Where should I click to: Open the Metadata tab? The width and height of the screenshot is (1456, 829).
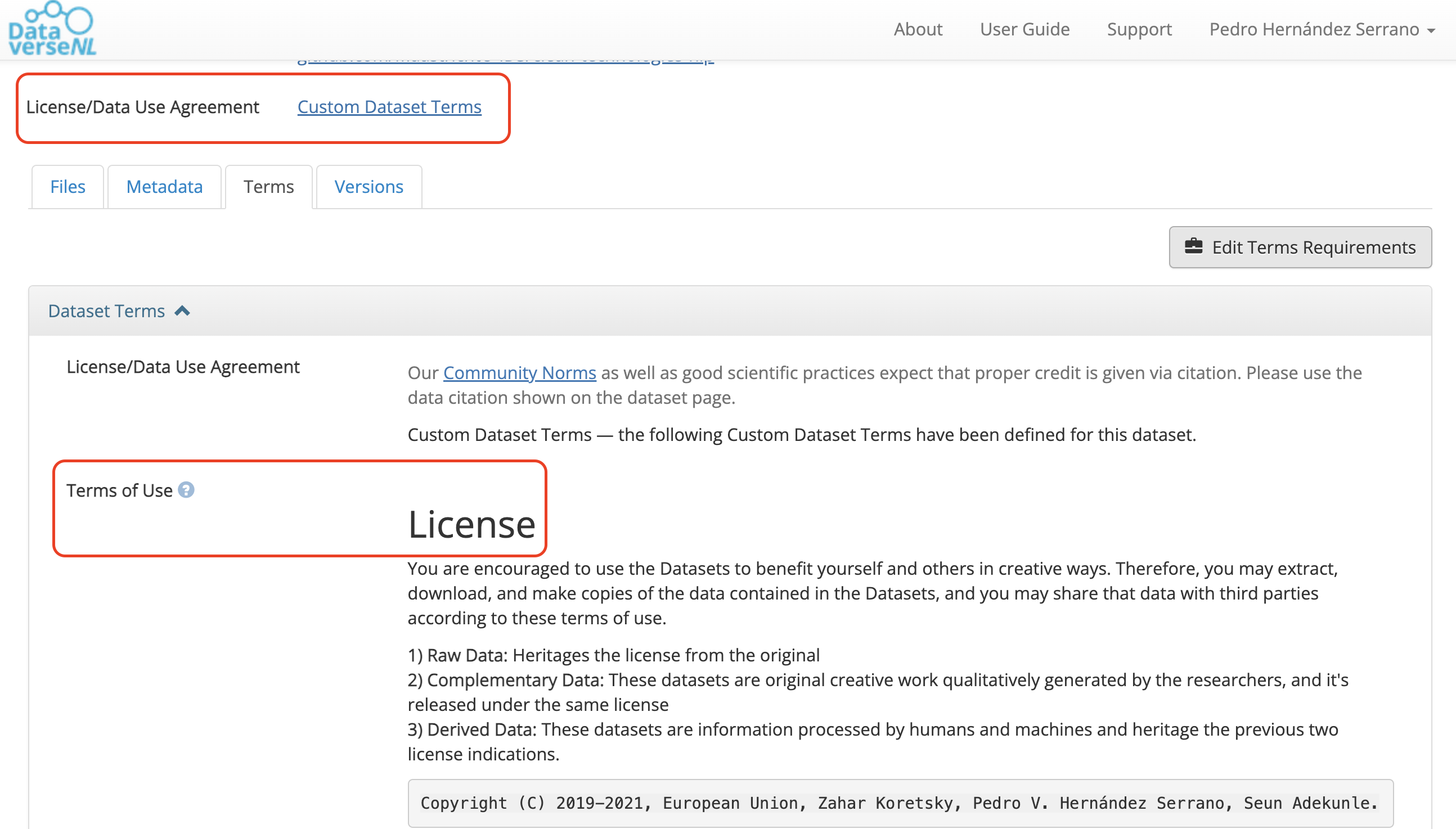point(165,186)
